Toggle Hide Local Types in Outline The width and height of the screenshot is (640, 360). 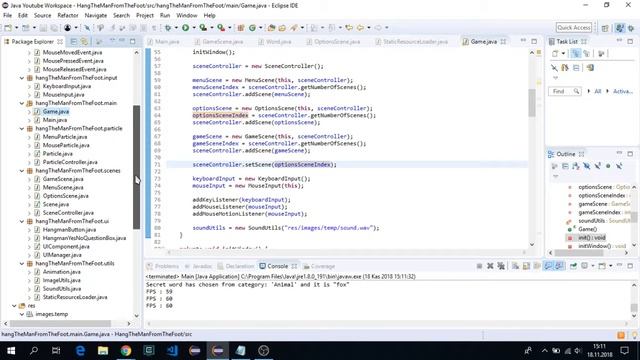[x=619, y=166]
